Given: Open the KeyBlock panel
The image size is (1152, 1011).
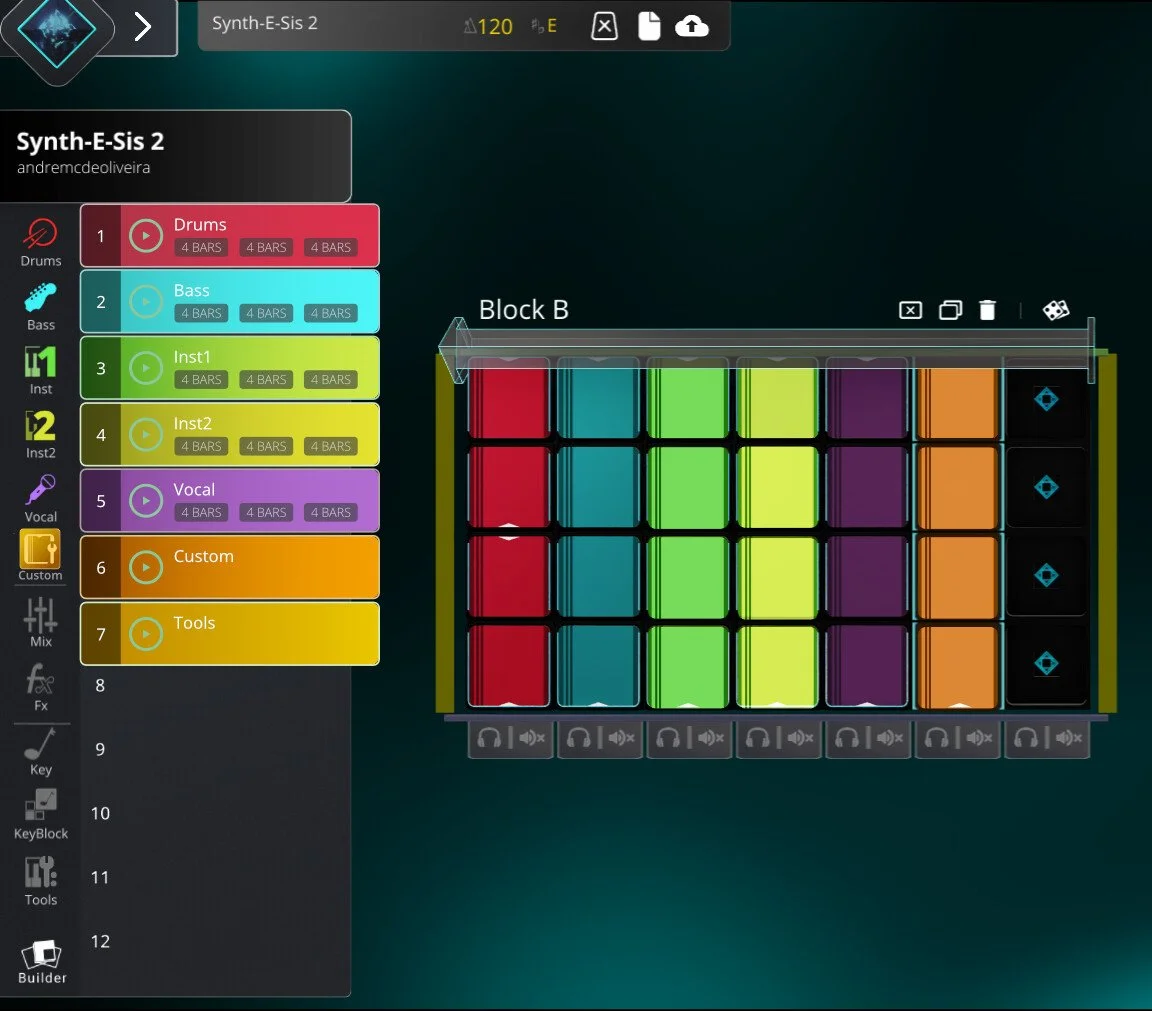Looking at the screenshot, I should point(40,815).
